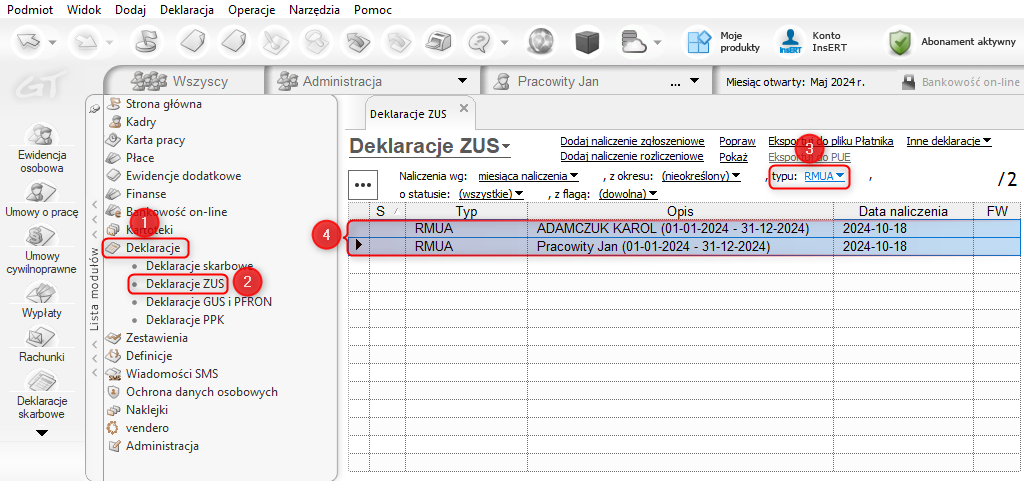Open Deklaracje GUS i PFRON submodule
1024x481 pixels.
tap(209, 302)
